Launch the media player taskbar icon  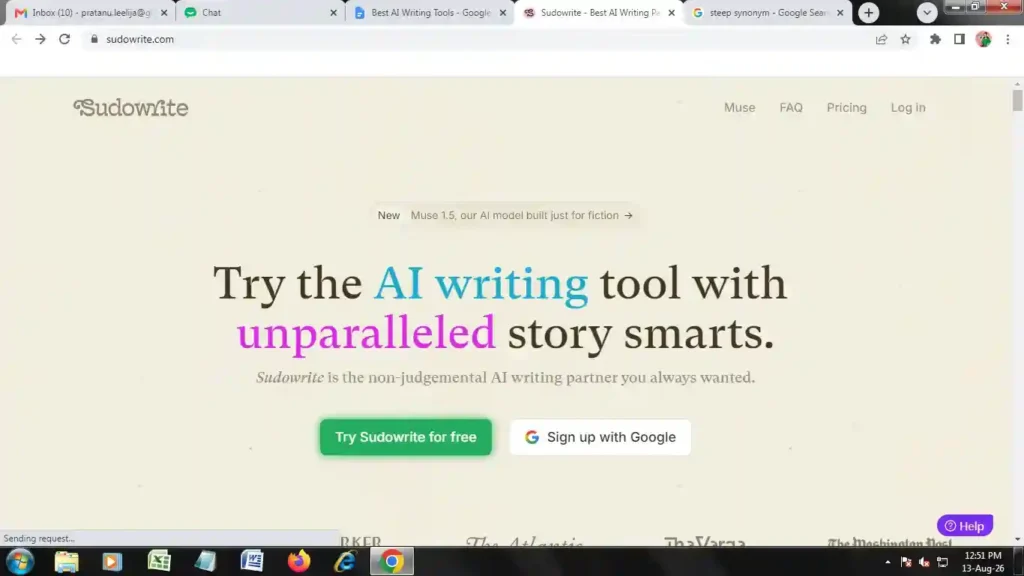112,562
